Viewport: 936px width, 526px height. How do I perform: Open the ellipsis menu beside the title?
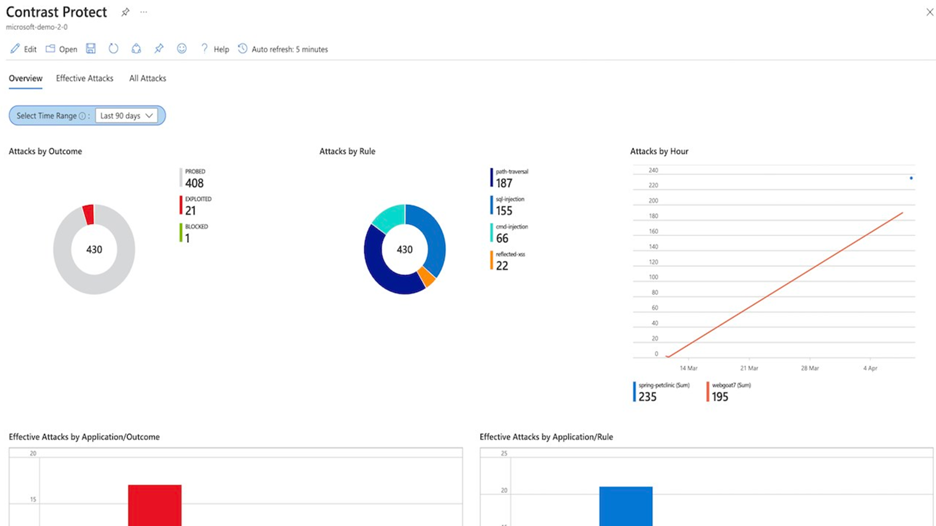point(144,13)
